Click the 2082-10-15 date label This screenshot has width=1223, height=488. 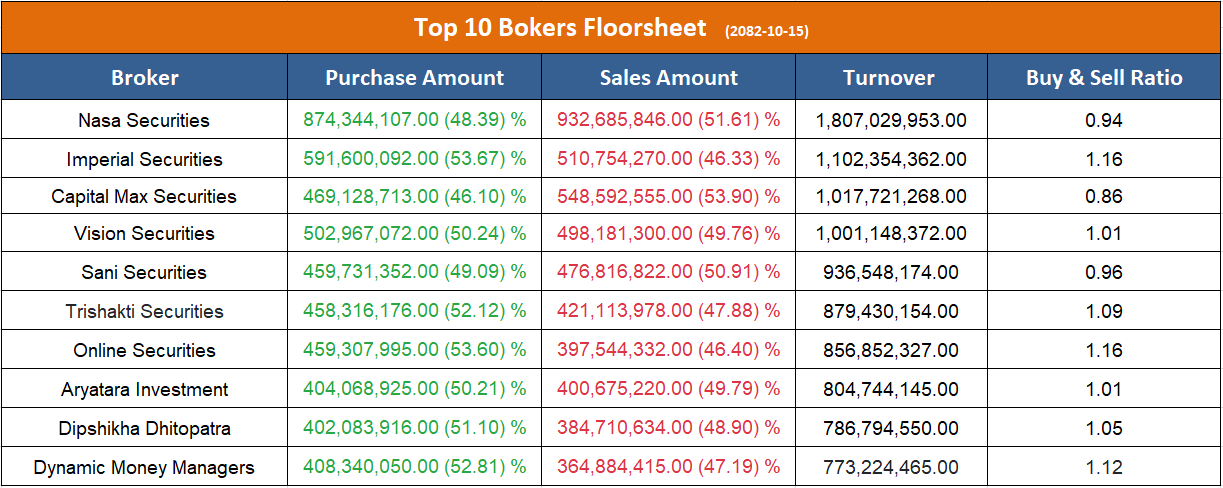click(767, 31)
